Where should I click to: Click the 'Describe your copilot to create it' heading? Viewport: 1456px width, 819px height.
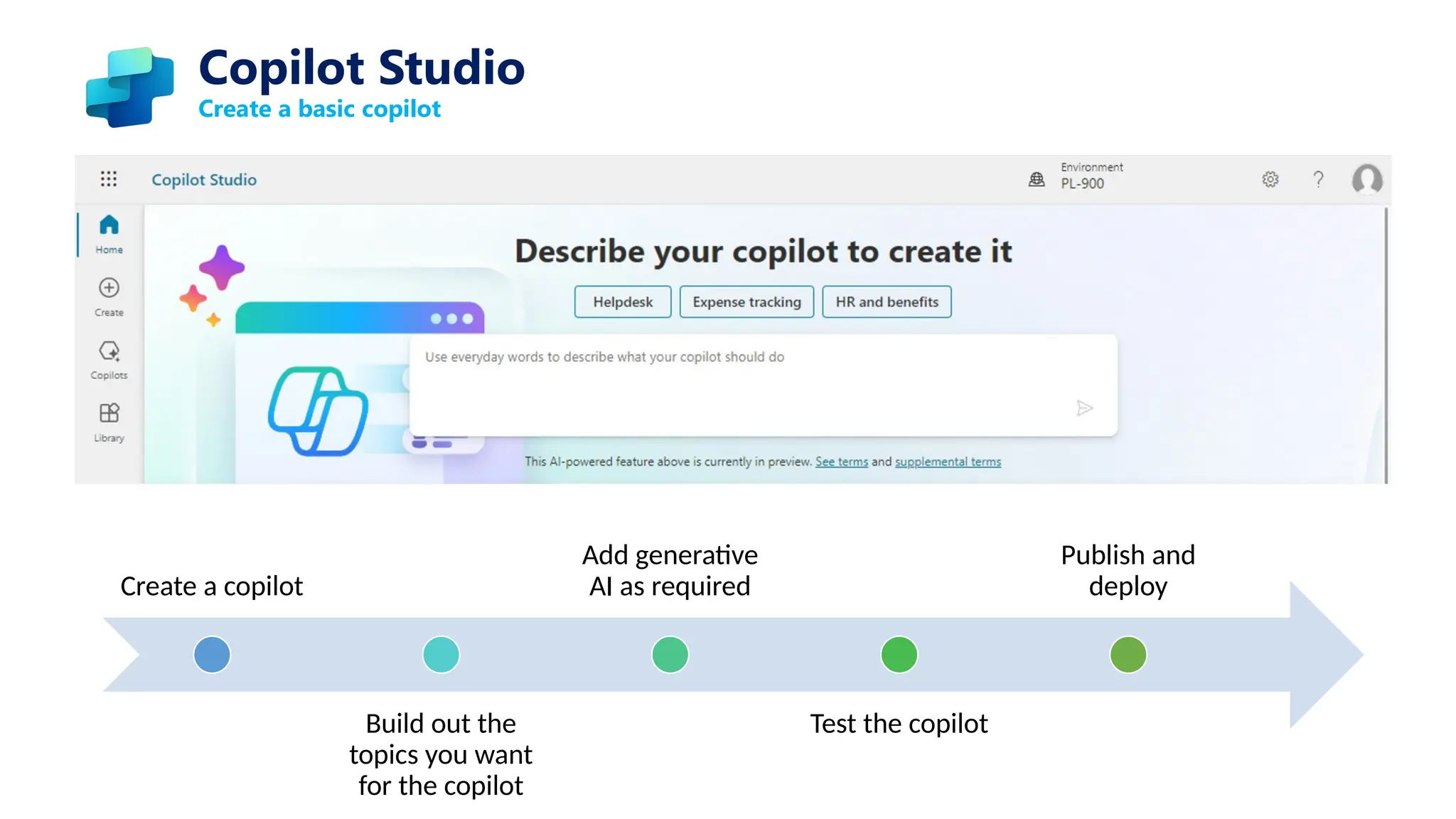(x=764, y=252)
